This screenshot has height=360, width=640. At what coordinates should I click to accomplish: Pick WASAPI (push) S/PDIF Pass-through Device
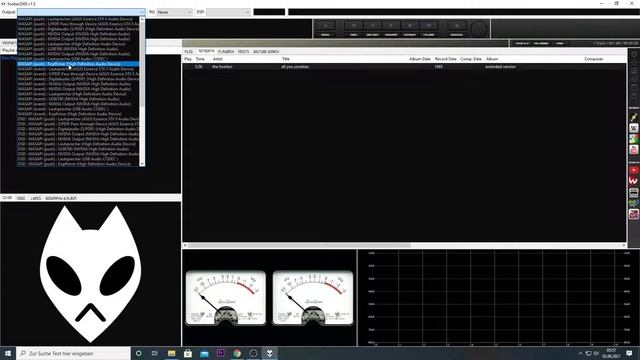point(78,24)
